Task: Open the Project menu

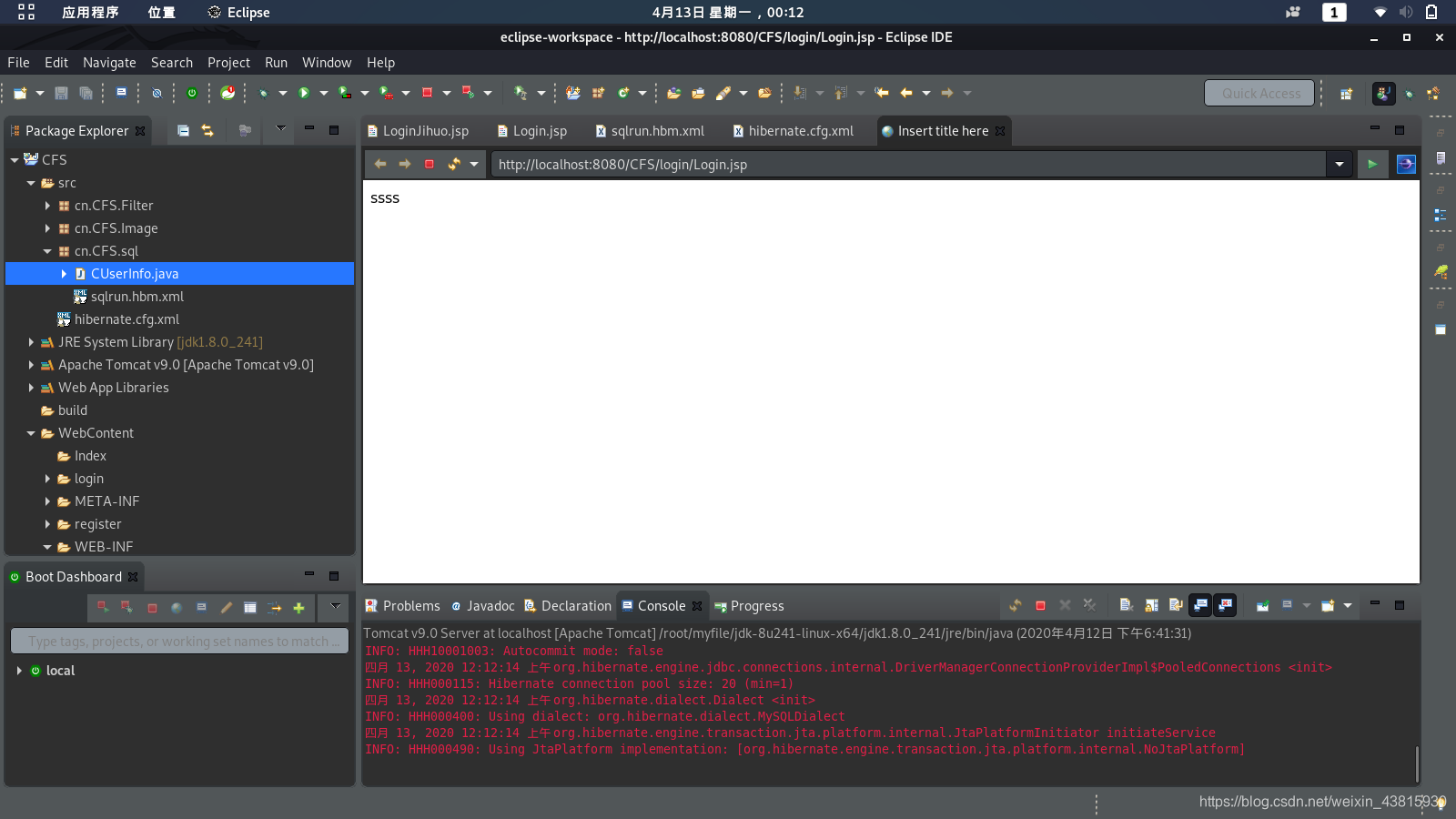Action: 228,63
